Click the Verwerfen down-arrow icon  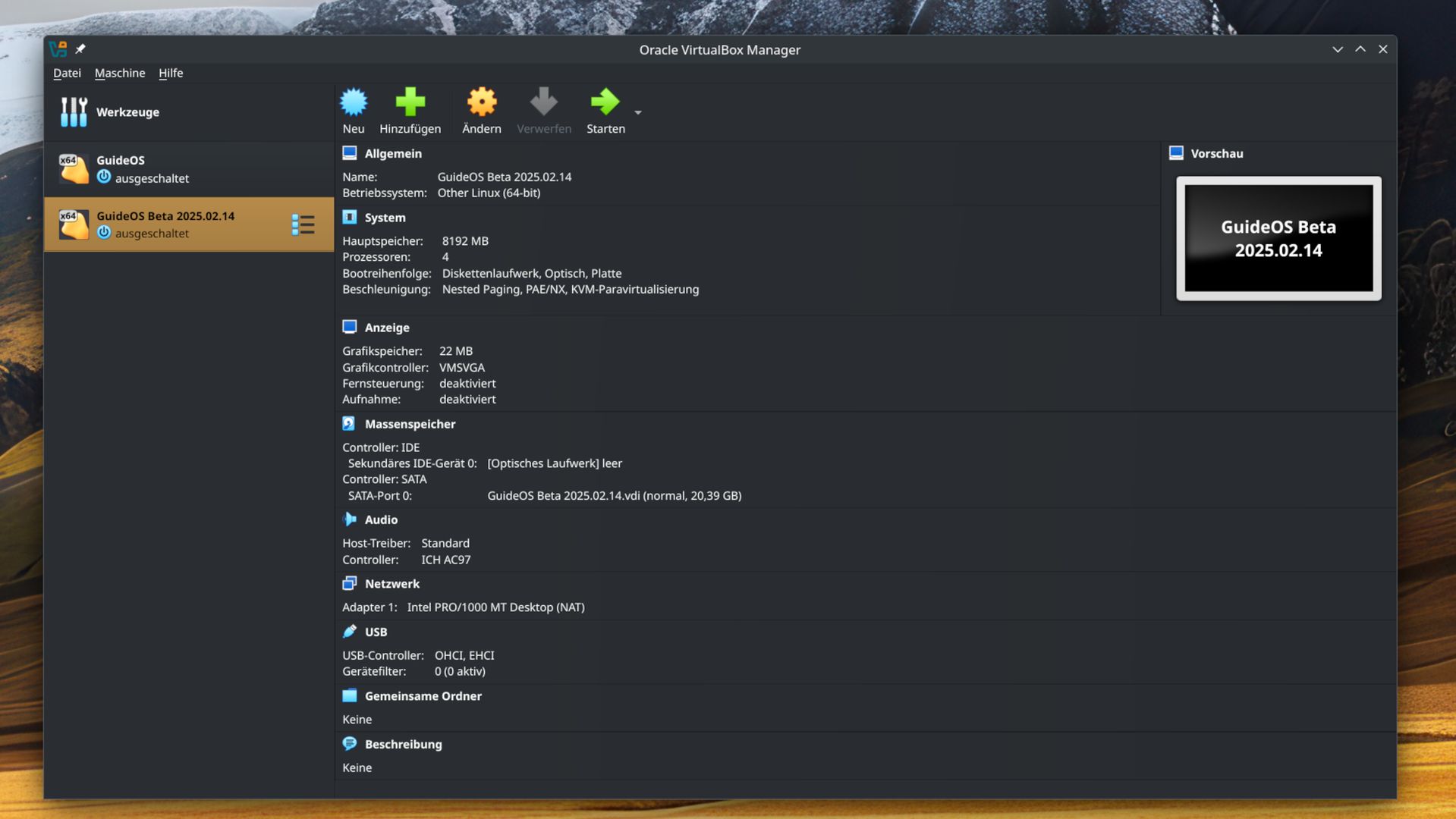pyautogui.click(x=544, y=102)
